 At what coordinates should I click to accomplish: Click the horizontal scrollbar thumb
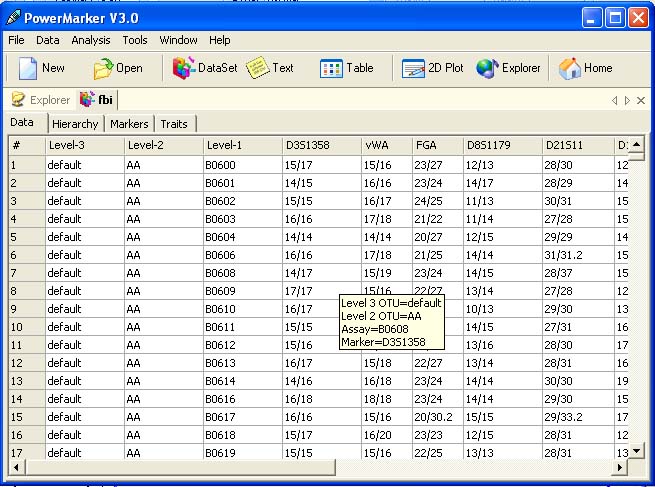pyautogui.click(x=180, y=467)
